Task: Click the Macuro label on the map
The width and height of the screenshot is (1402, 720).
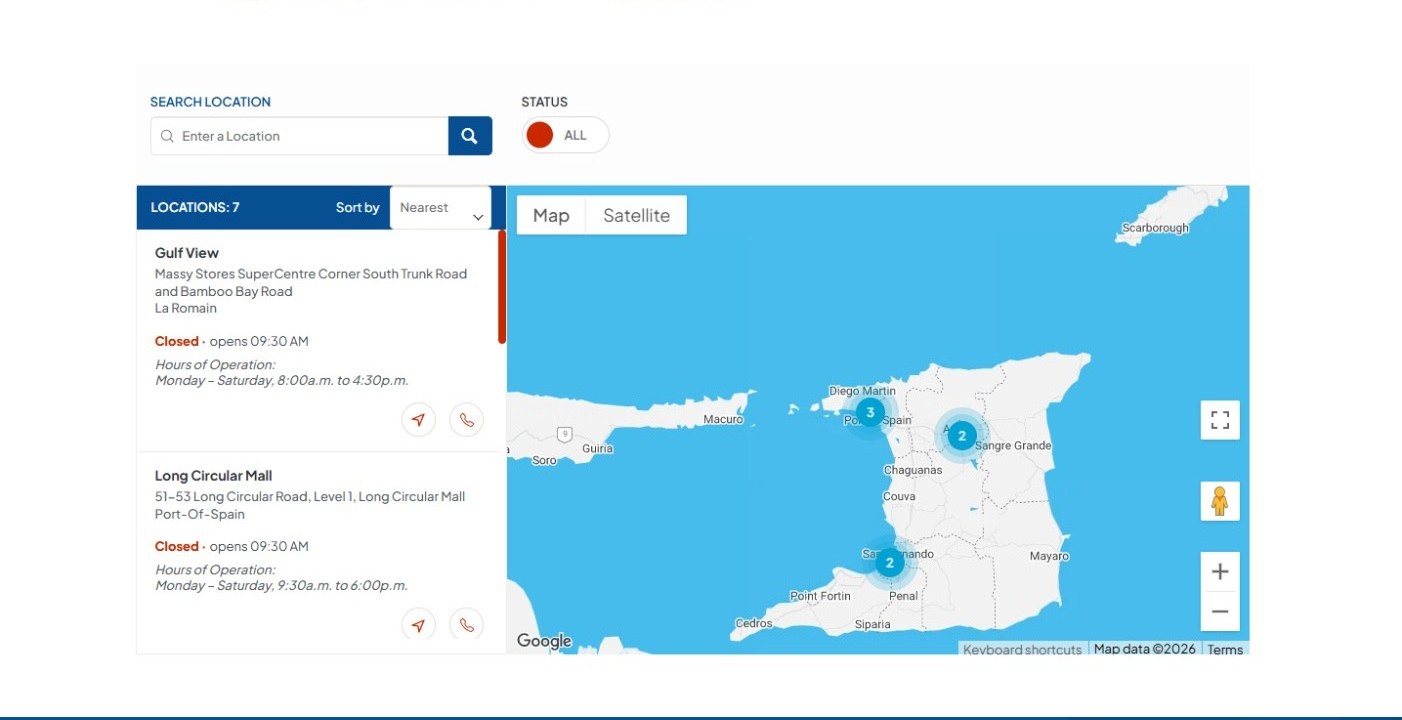Action: click(x=723, y=420)
